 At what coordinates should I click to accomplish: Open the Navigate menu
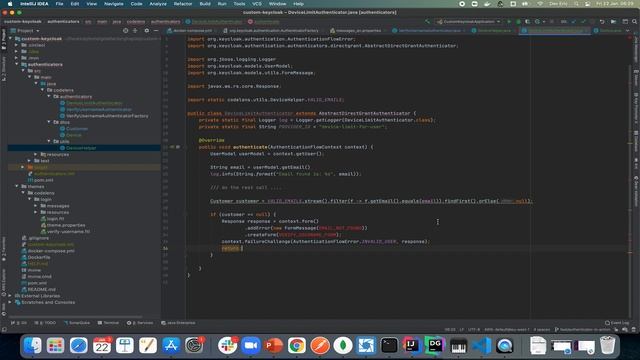pyautogui.click(x=113, y=4)
